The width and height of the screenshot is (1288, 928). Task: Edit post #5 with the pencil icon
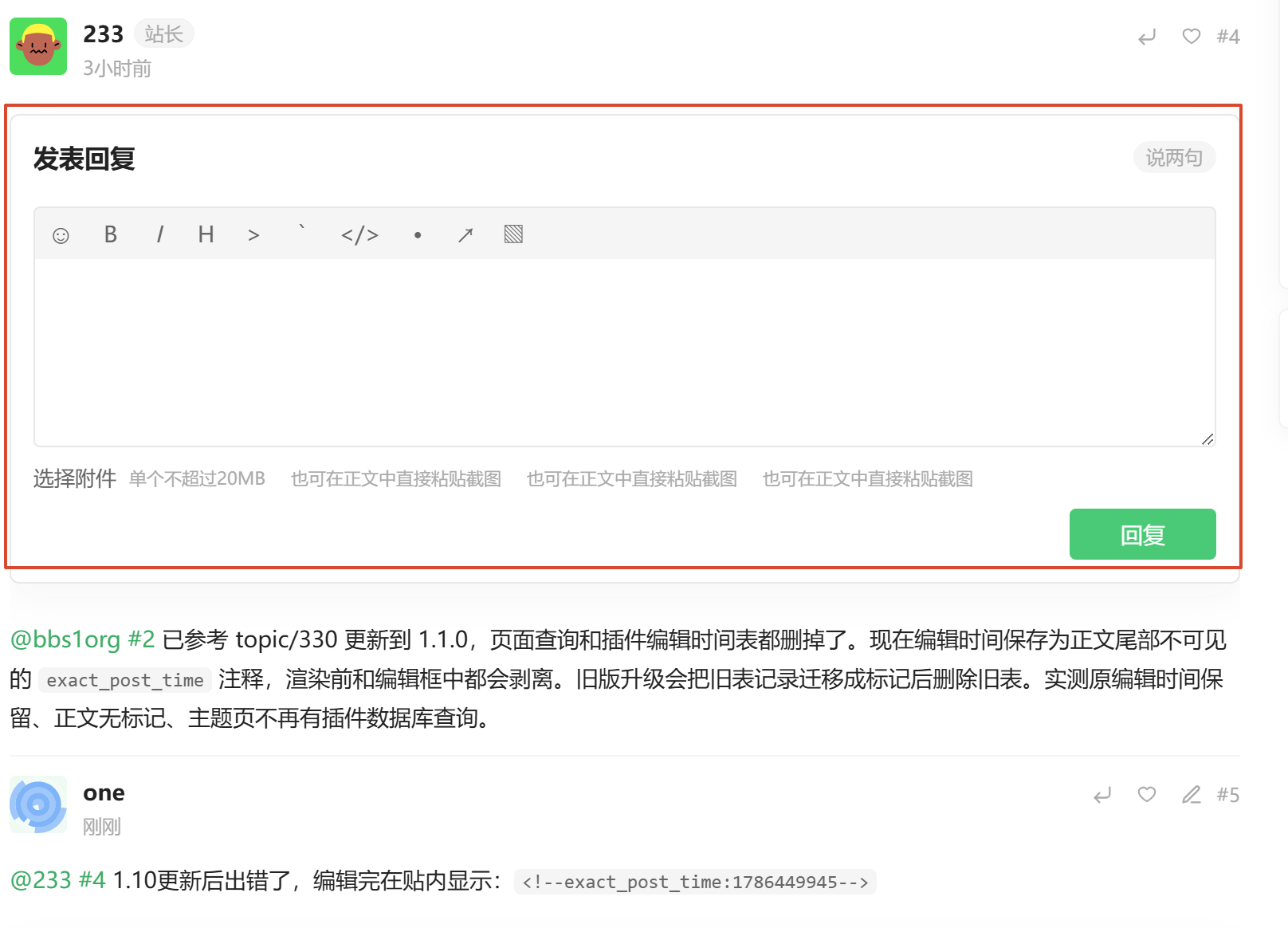[x=1192, y=795]
